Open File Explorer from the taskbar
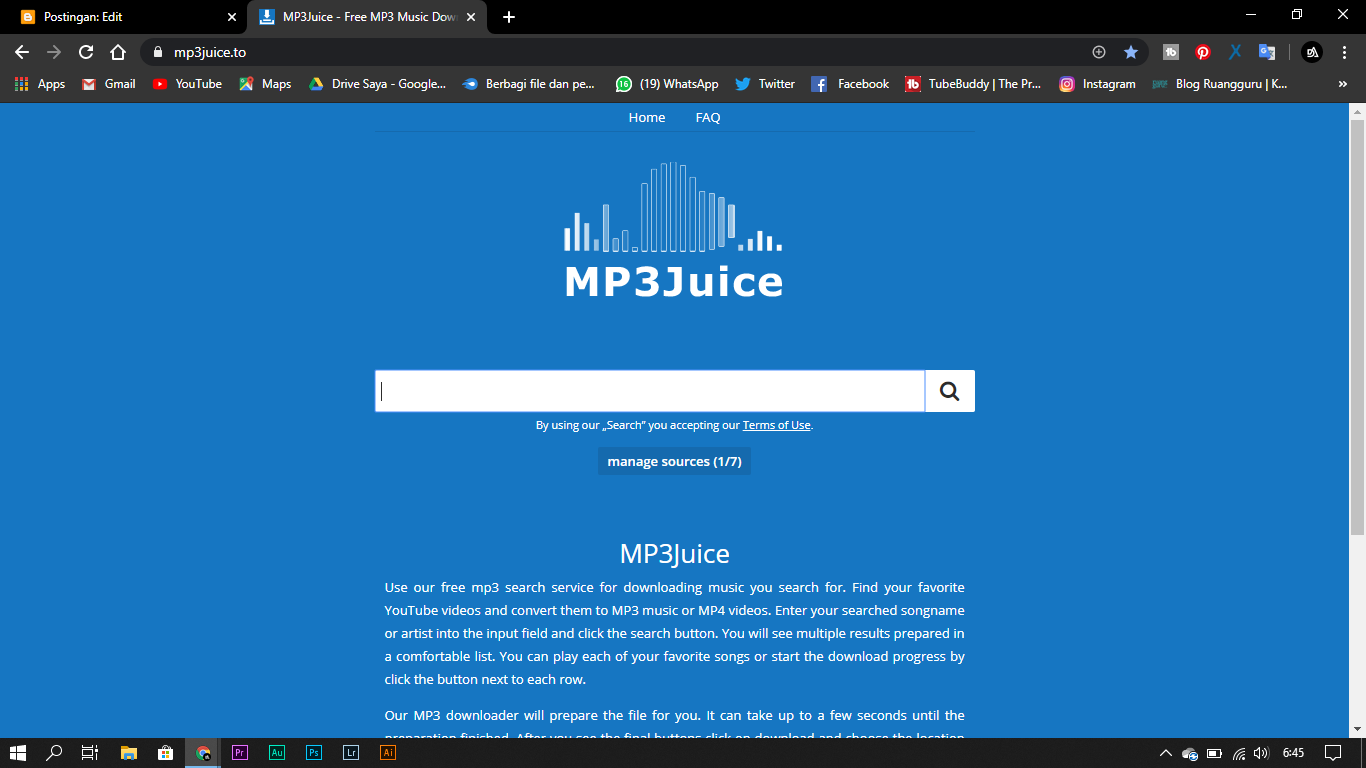Screen dimensions: 1366x768 tap(128, 753)
